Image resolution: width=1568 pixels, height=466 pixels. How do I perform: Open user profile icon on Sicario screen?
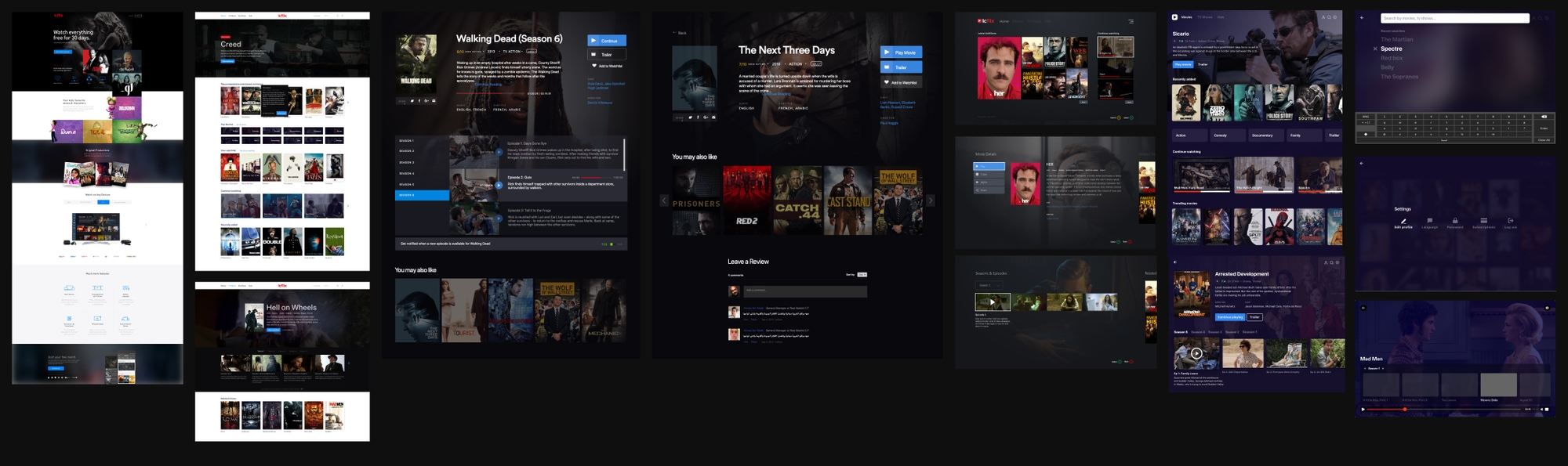pyautogui.click(x=1323, y=17)
